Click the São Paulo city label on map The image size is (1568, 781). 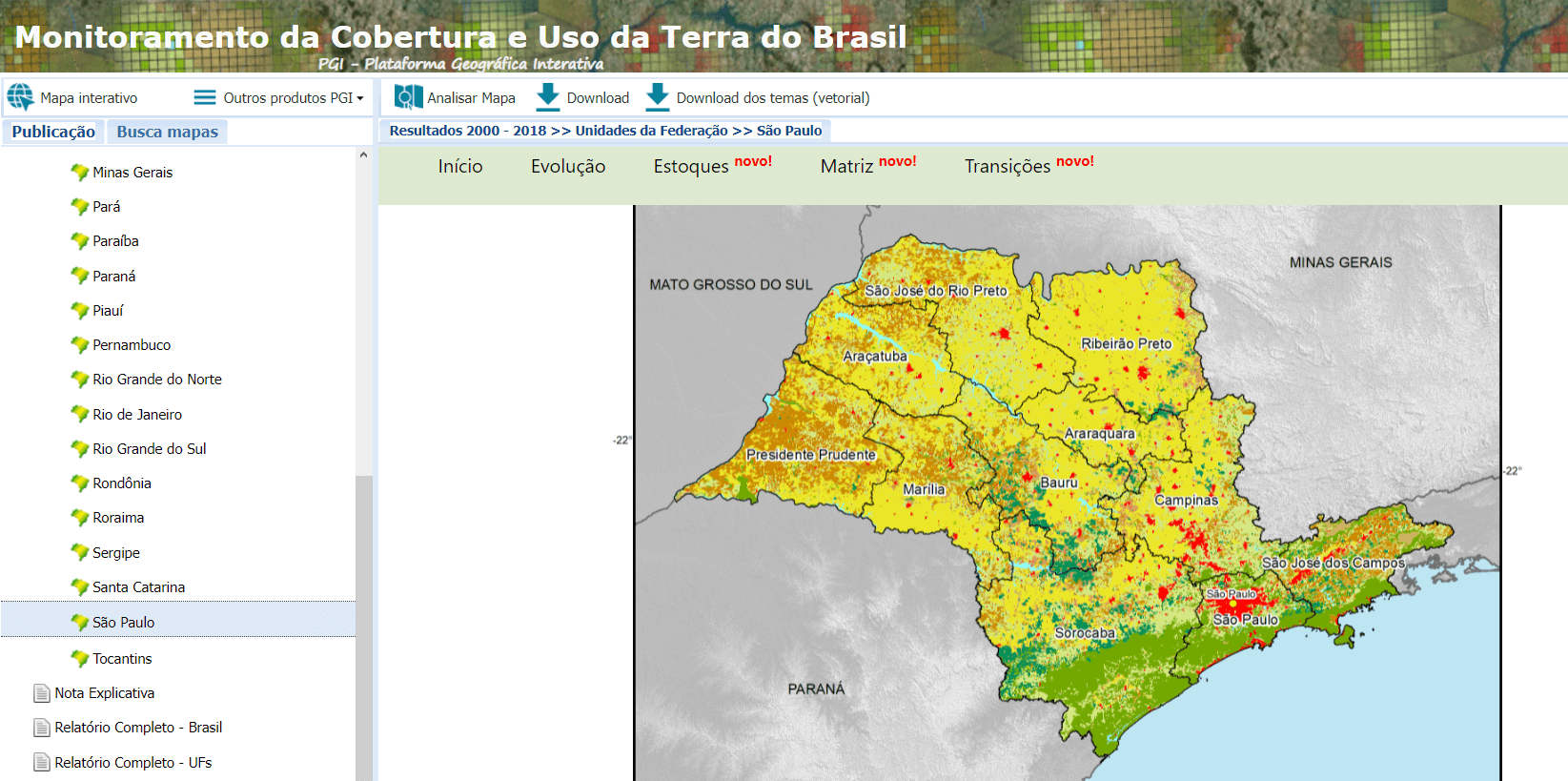[1245, 620]
